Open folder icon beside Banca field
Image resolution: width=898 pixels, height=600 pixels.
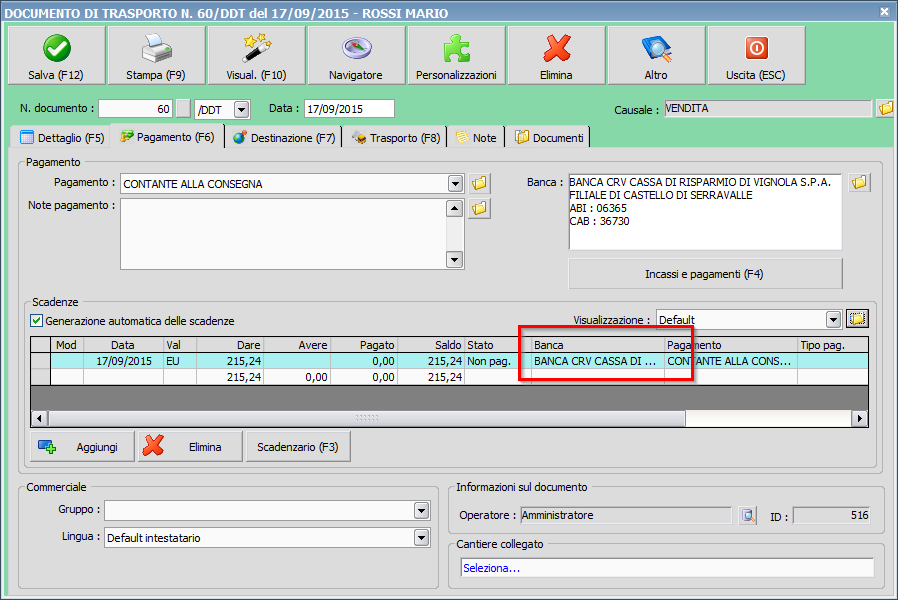point(860,183)
